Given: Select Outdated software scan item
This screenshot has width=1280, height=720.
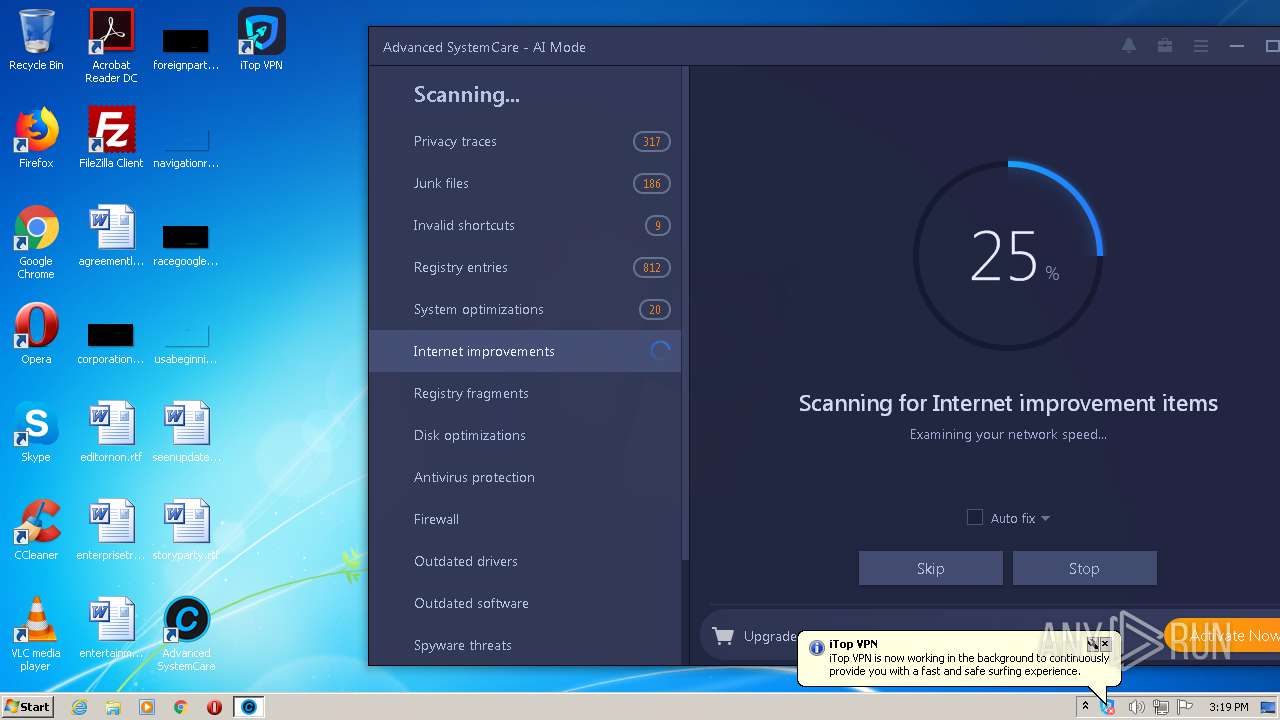Looking at the screenshot, I should click(525, 603).
